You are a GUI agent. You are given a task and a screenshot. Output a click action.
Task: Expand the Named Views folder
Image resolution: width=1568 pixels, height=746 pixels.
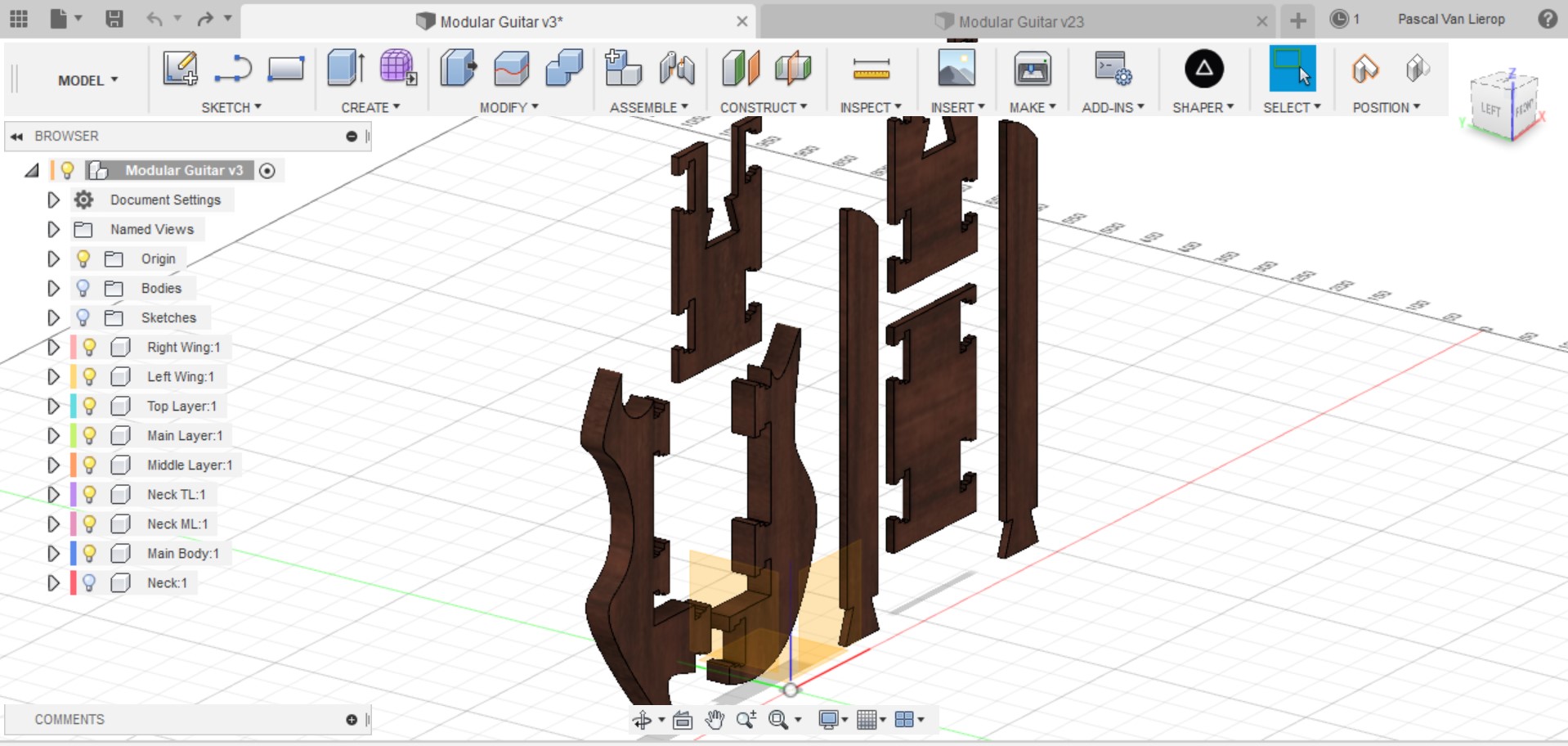[53, 229]
